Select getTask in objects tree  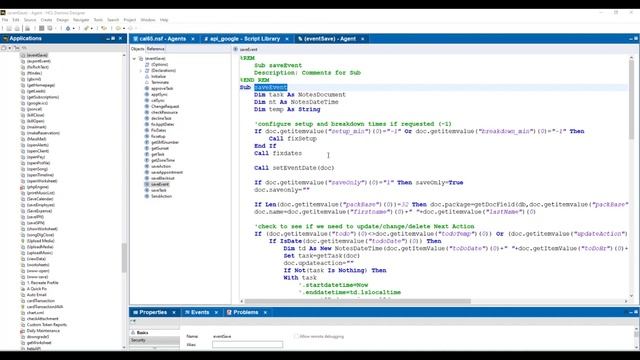(x=158, y=154)
